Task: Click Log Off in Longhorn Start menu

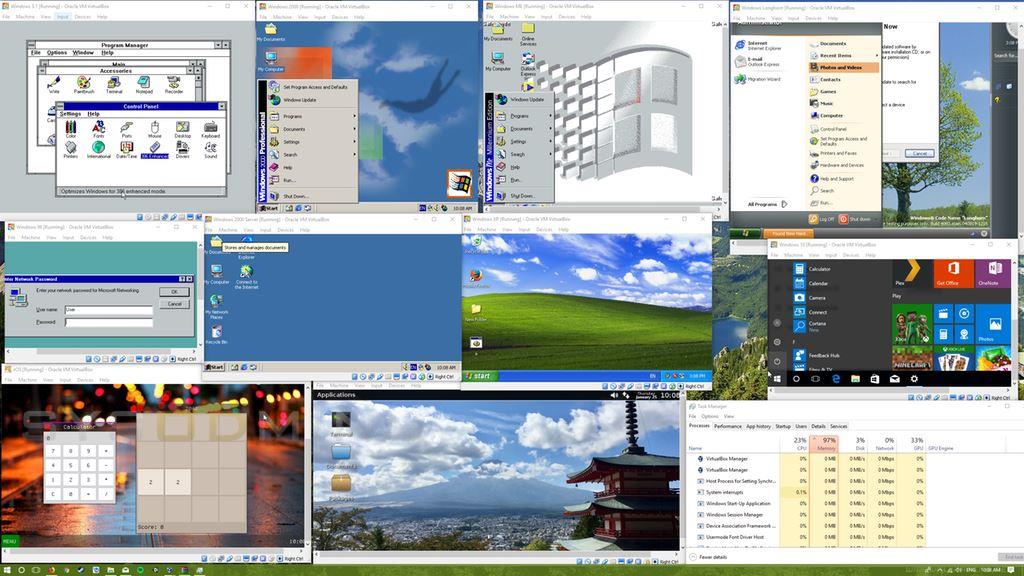Action: pyautogui.click(x=822, y=219)
